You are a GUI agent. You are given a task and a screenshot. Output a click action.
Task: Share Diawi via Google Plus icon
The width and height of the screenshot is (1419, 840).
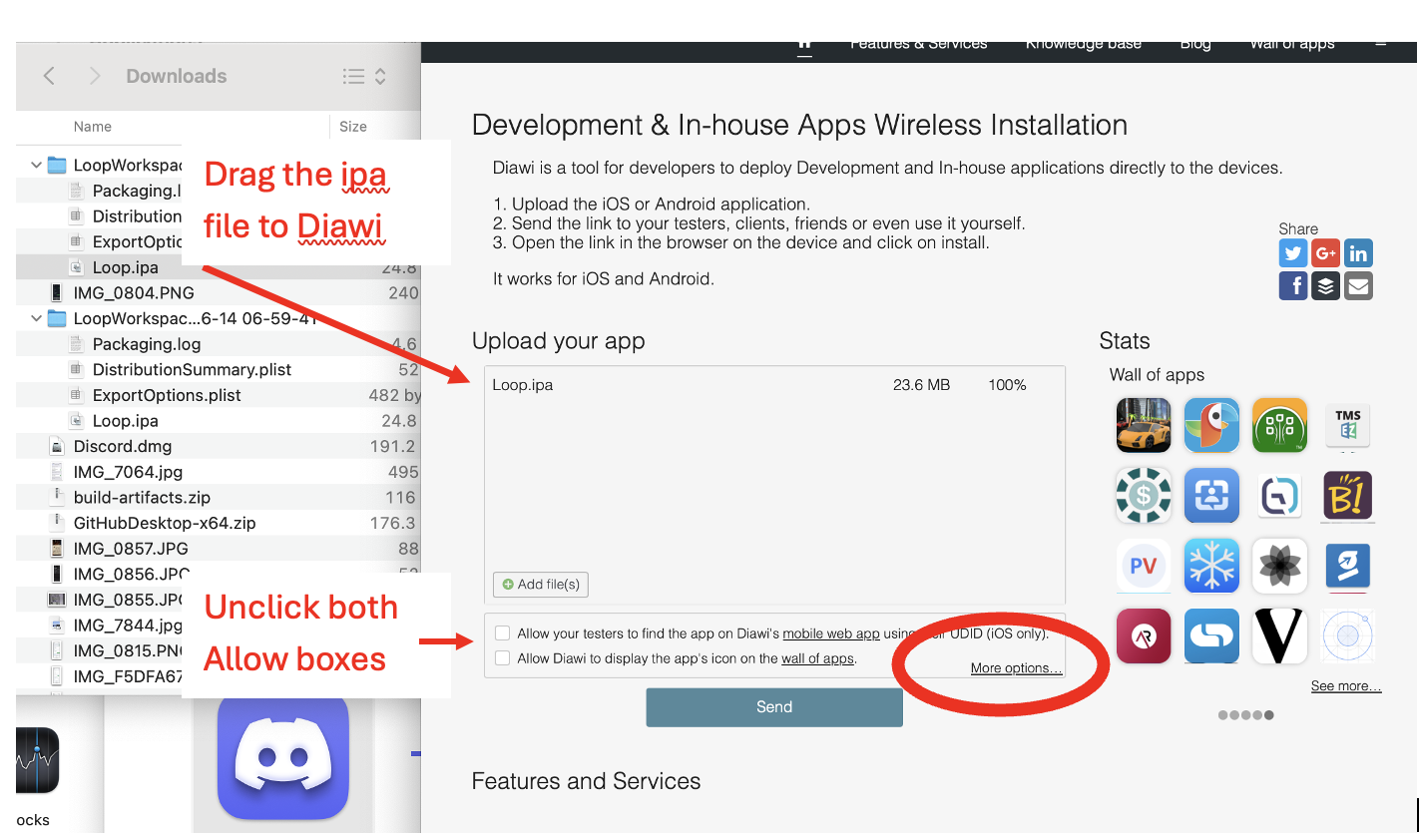tap(1325, 253)
